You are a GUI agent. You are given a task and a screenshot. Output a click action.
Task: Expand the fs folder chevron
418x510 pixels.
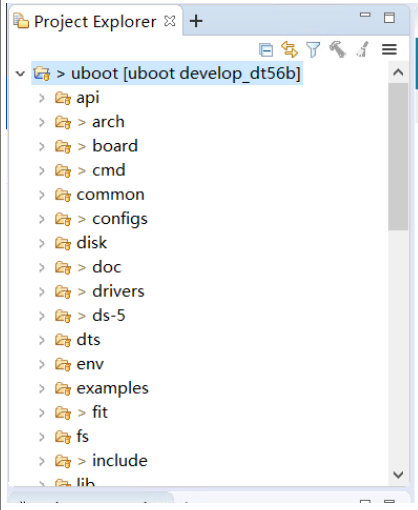pos(42,437)
